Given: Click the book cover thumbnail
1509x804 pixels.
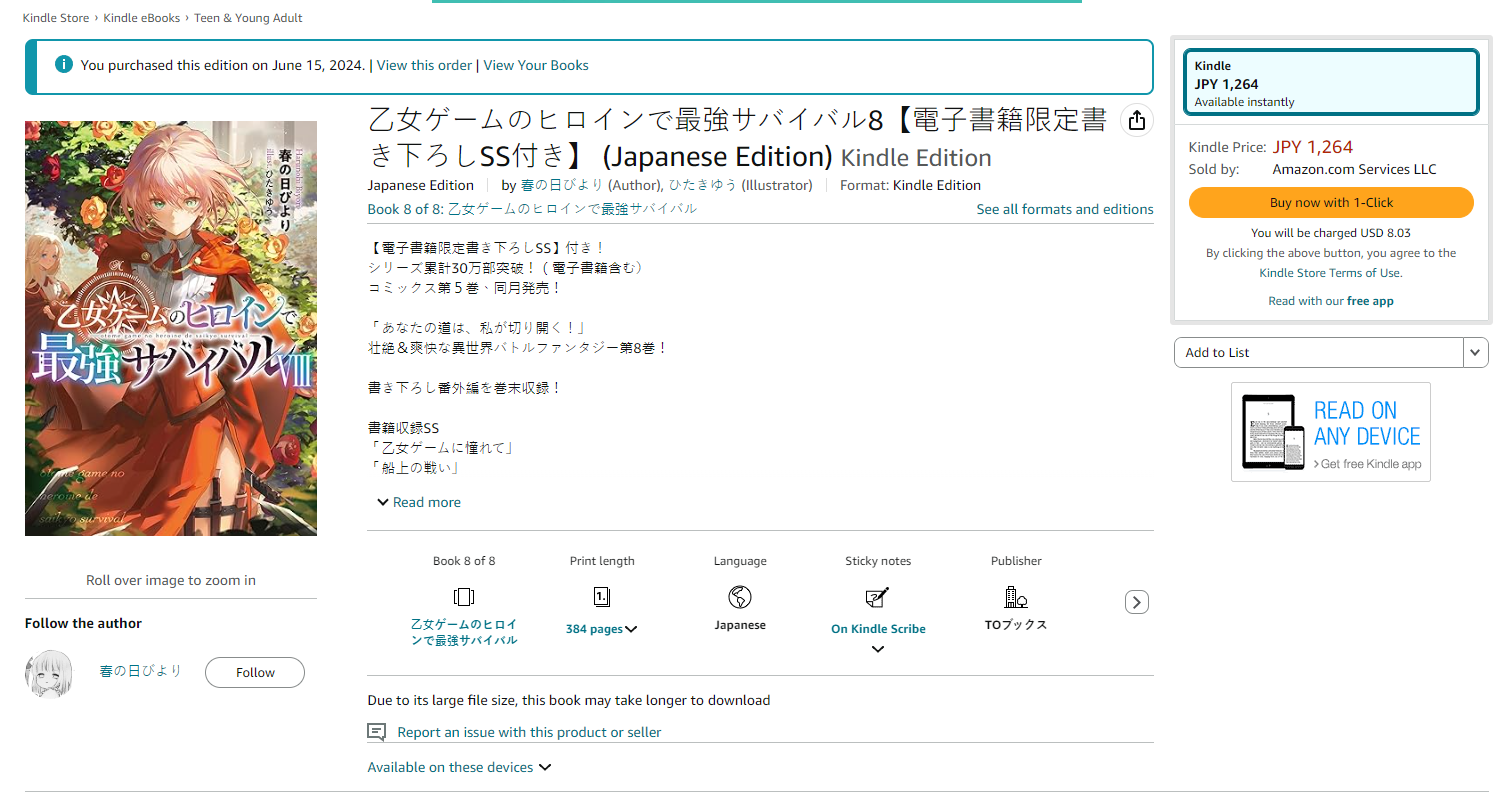Looking at the screenshot, I should pyautogui.click(x=171, y=328).
